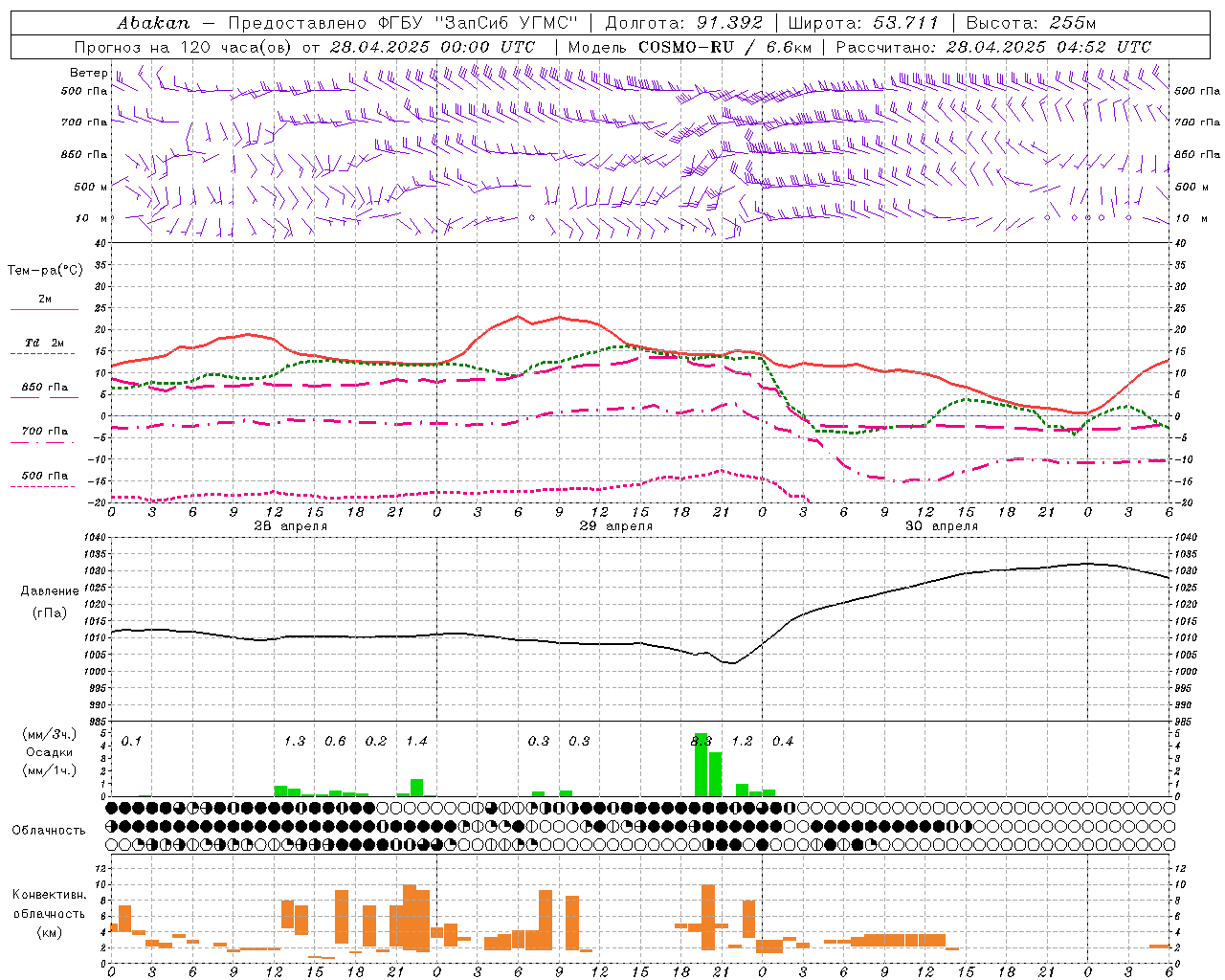The height and width of the screenshot is (980, 1225).
Task: Click the "2м" temperature legend entry
Action: pyautogui.click(x=45, y=299)
